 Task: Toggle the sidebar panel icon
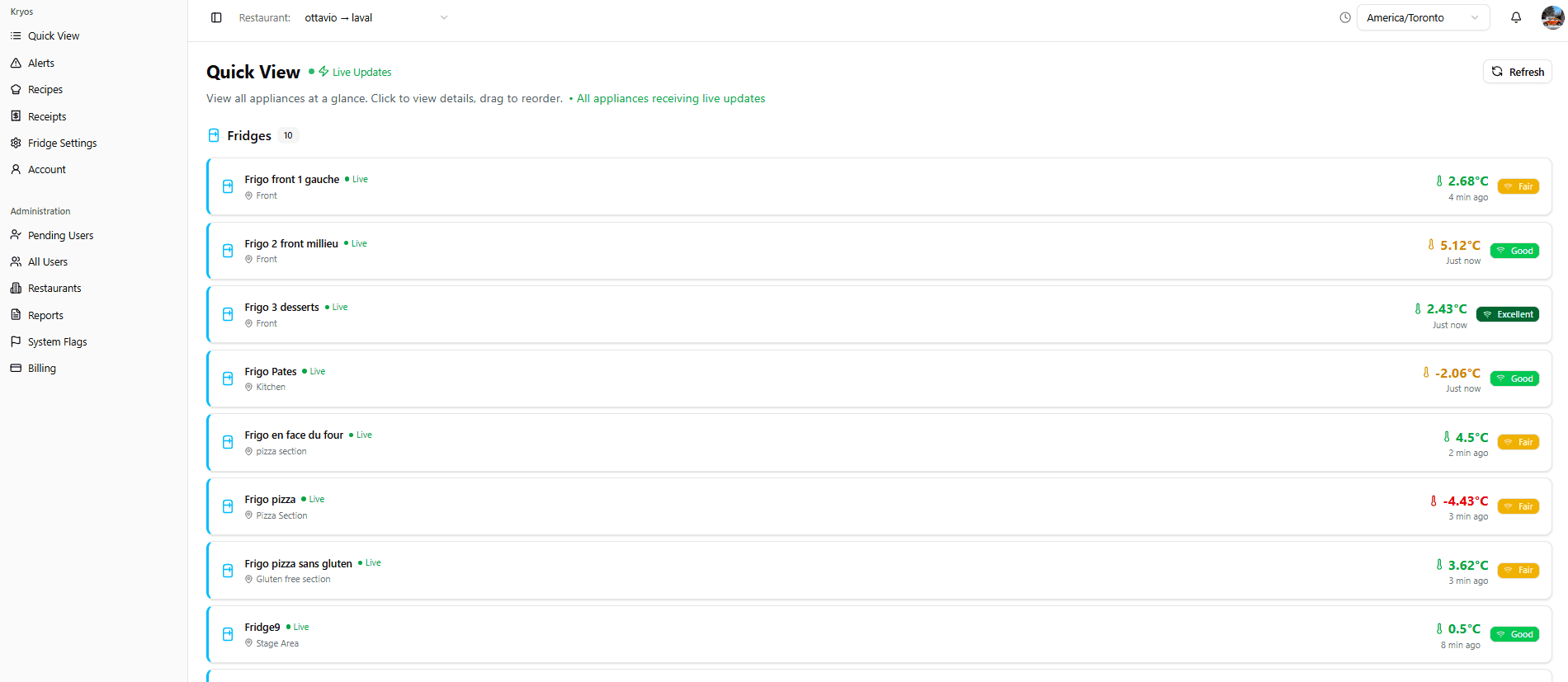coord(216,18)
